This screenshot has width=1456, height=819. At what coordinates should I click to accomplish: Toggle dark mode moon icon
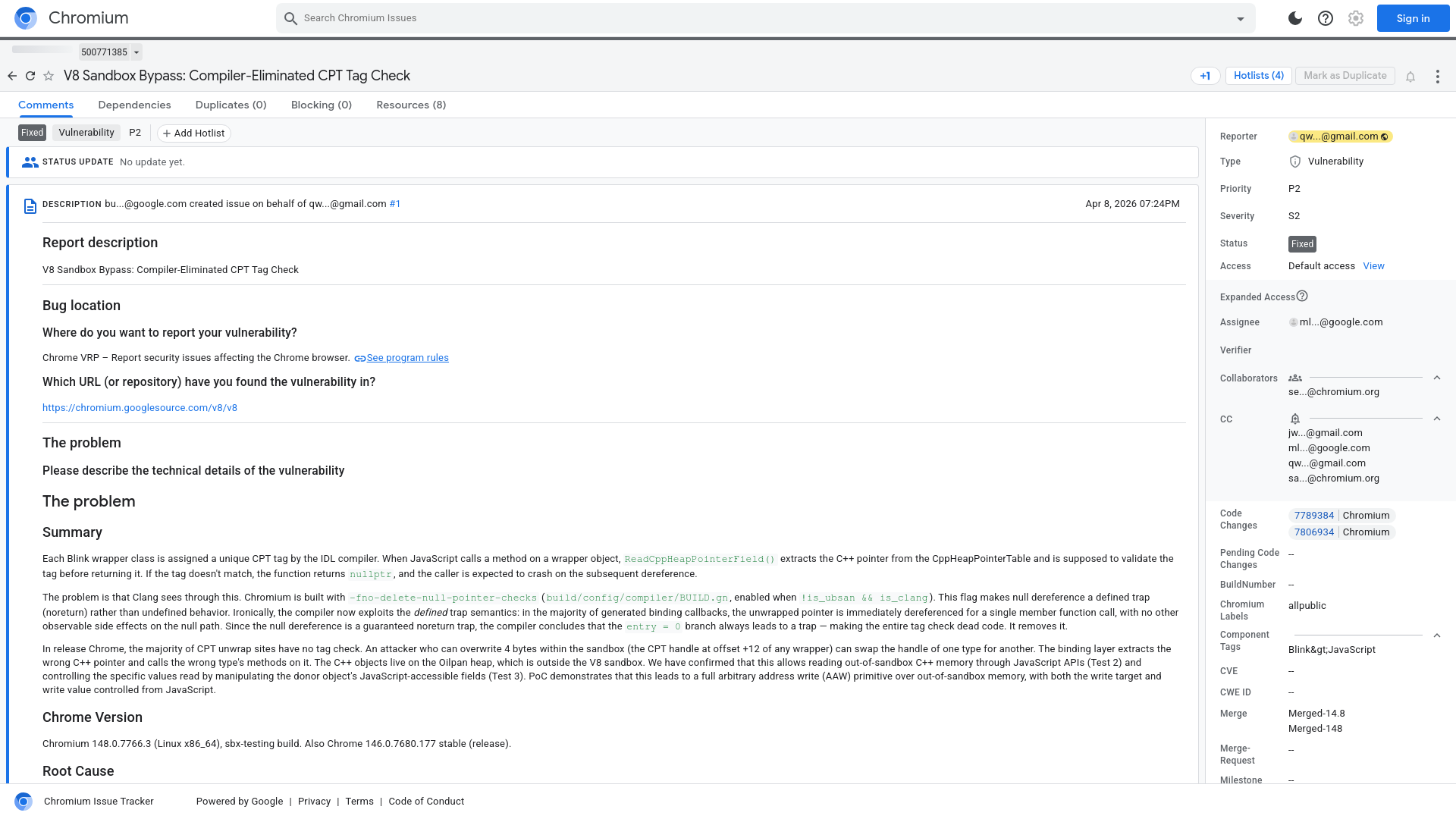point(1295,18)
